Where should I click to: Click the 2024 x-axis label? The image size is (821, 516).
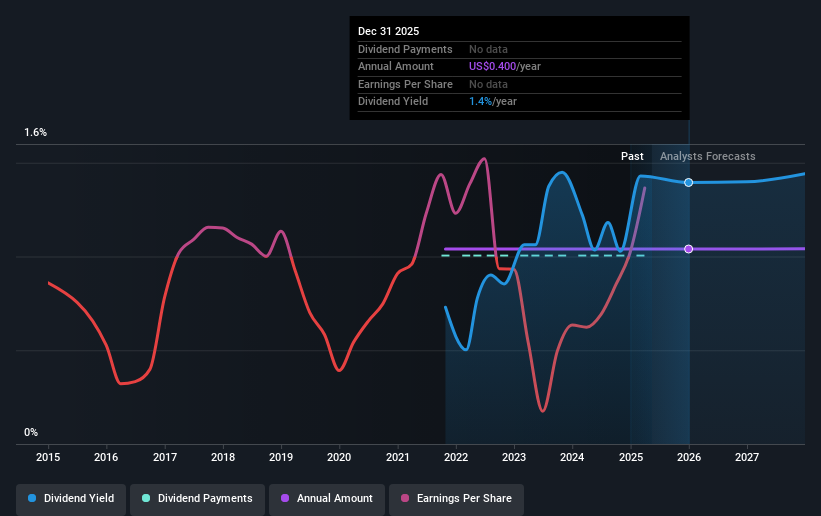coord(572,457)
